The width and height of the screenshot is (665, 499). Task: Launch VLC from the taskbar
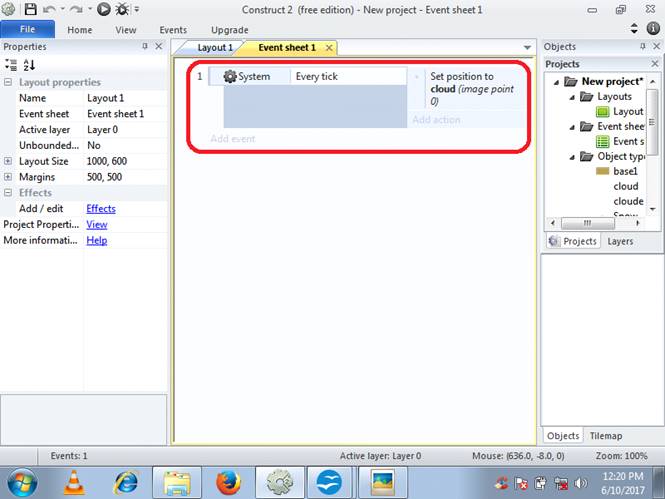pyautogui.click(x=74, y=482)
